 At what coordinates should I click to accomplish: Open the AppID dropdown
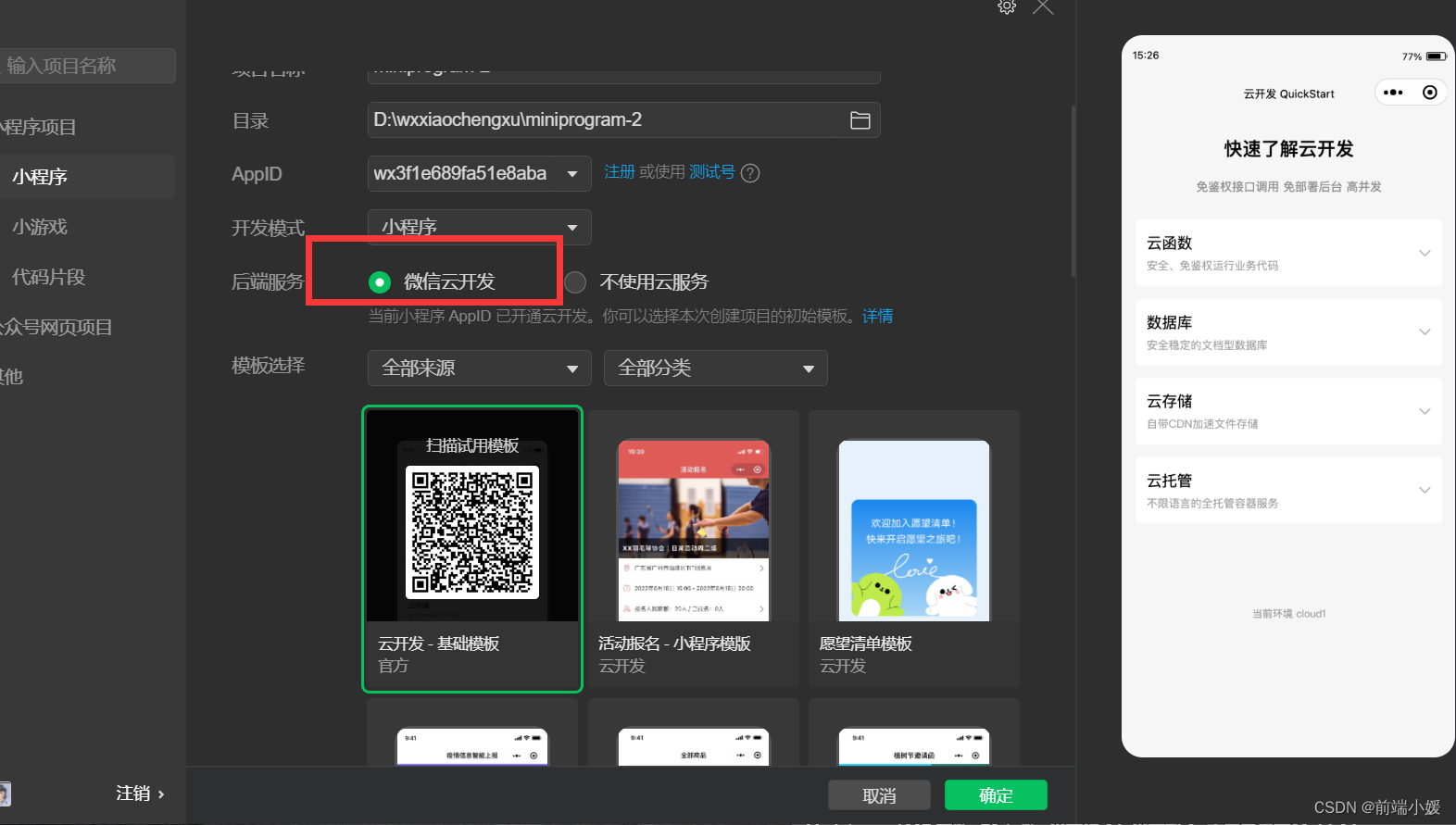(x=479, y=173)
